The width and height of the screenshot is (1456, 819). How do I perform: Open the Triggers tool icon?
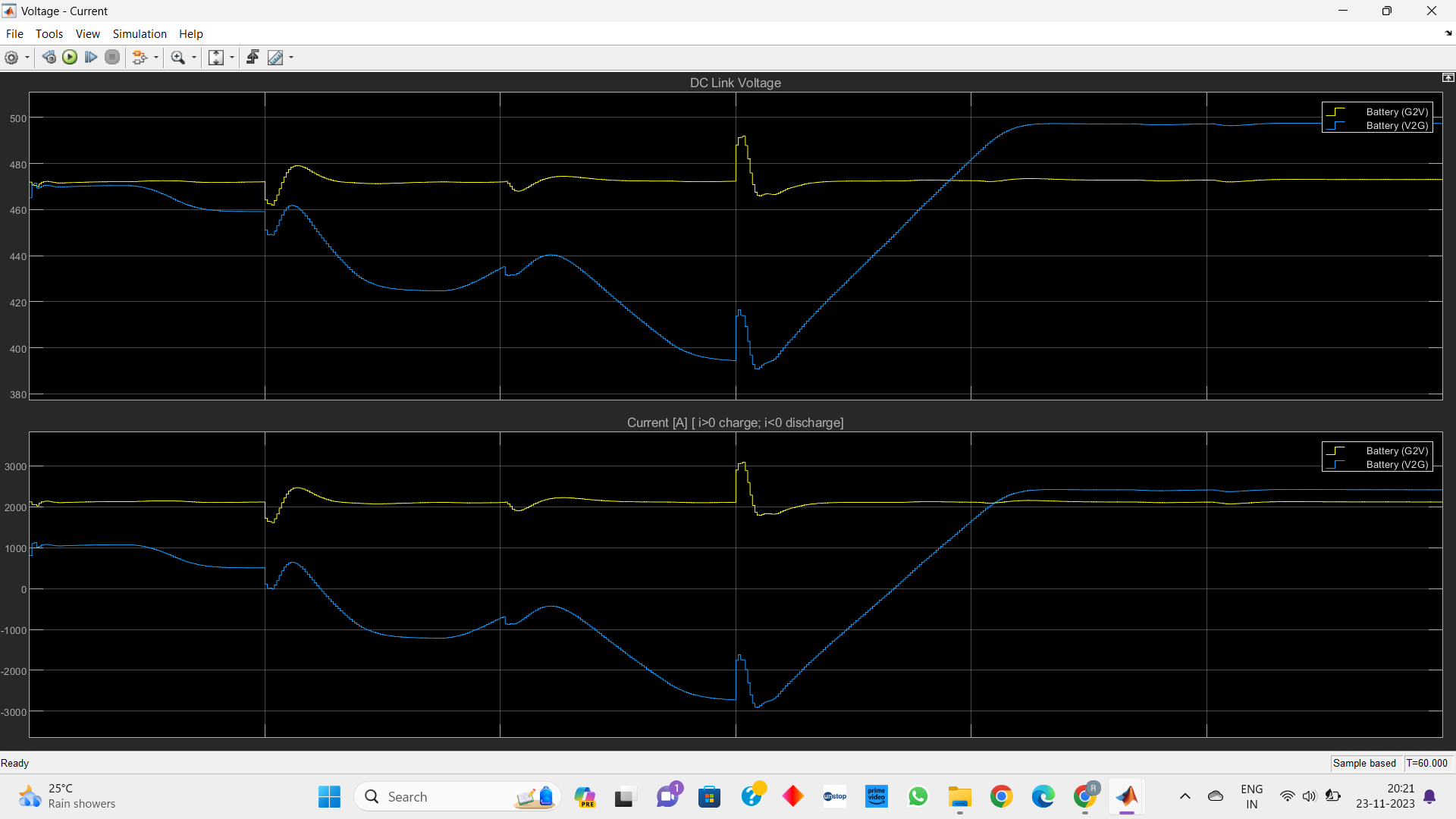(x=253, y=58)
